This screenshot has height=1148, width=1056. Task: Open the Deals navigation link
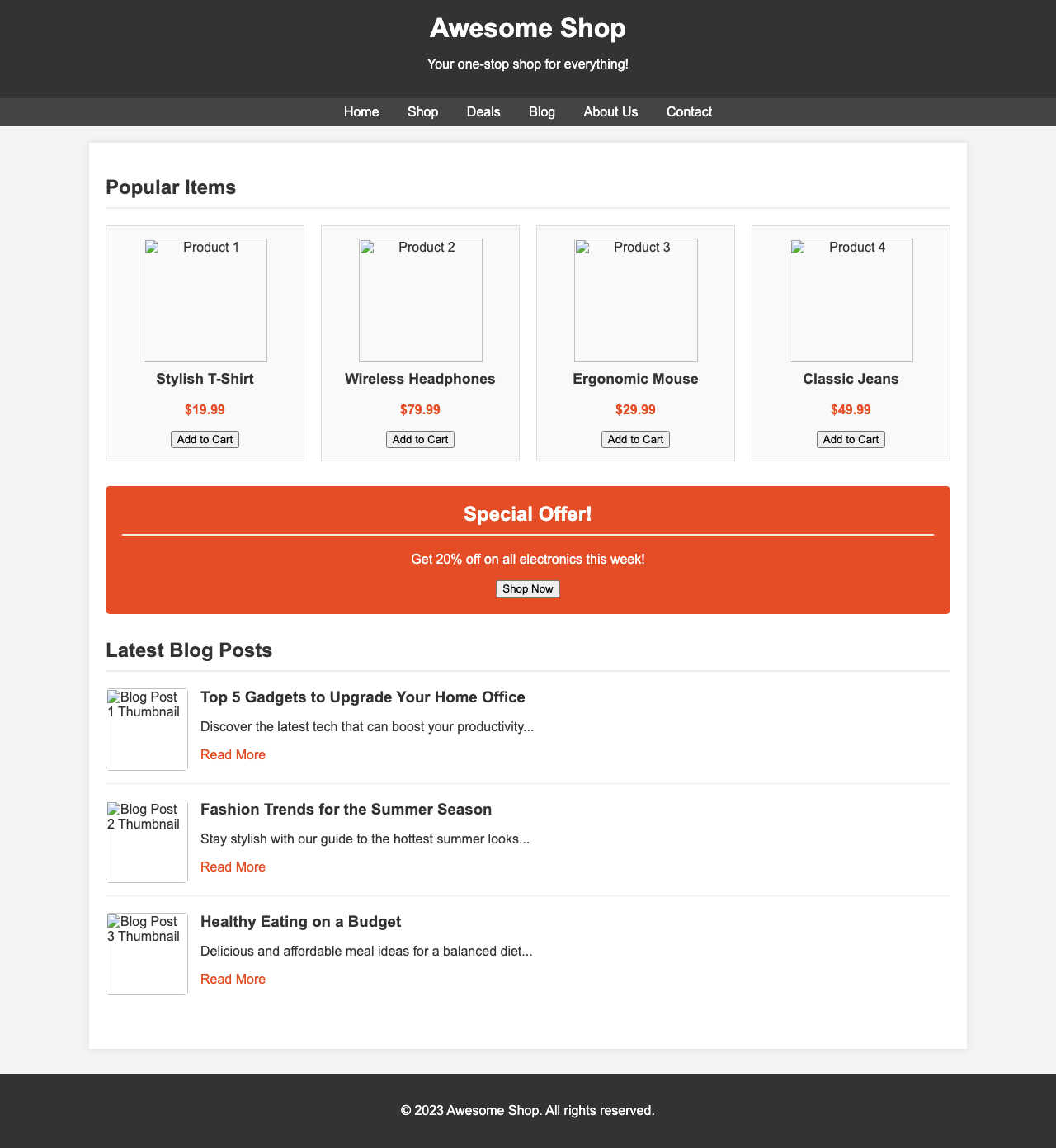485,111
